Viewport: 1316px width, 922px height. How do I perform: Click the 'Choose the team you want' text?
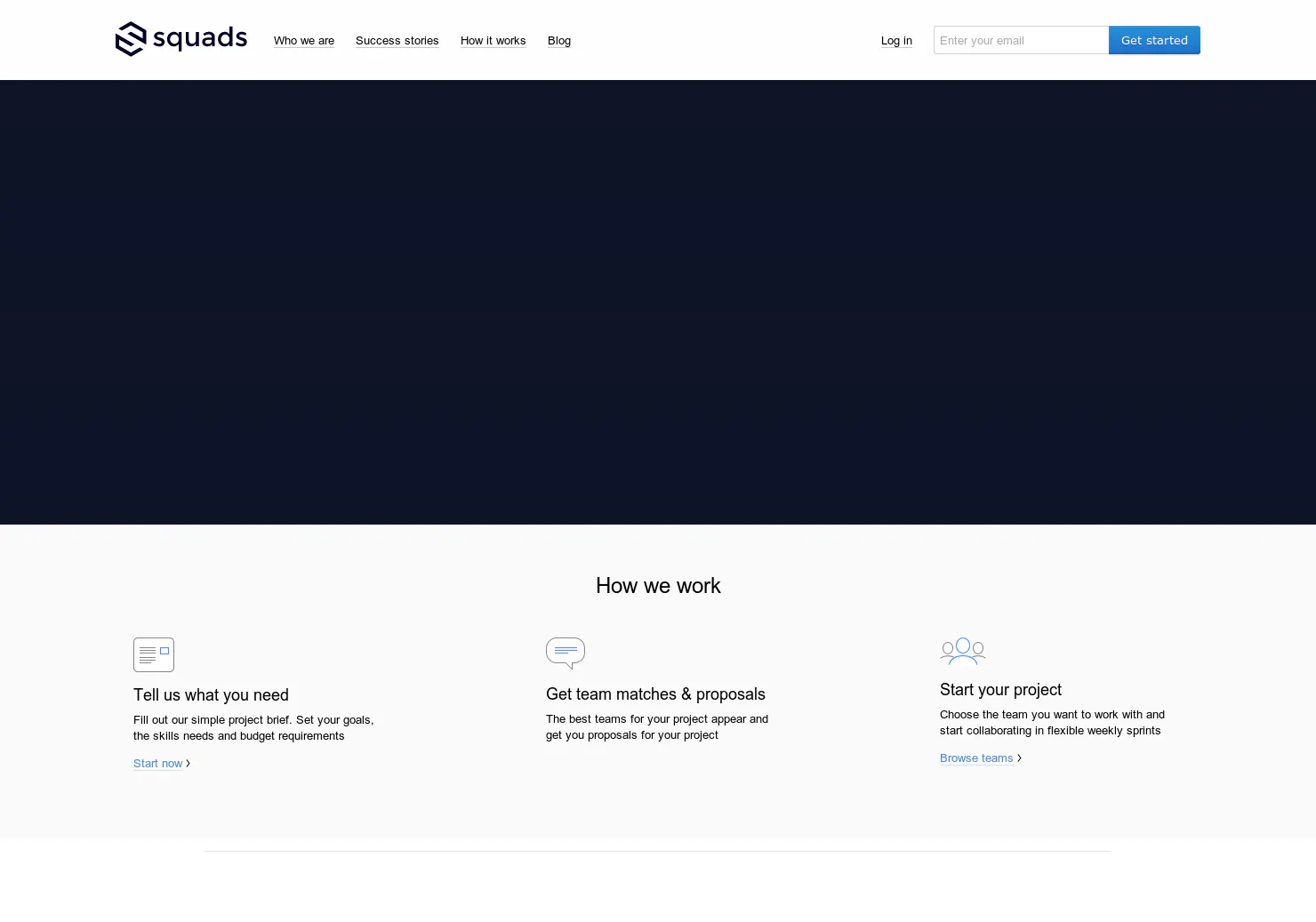click(1052, 723)
